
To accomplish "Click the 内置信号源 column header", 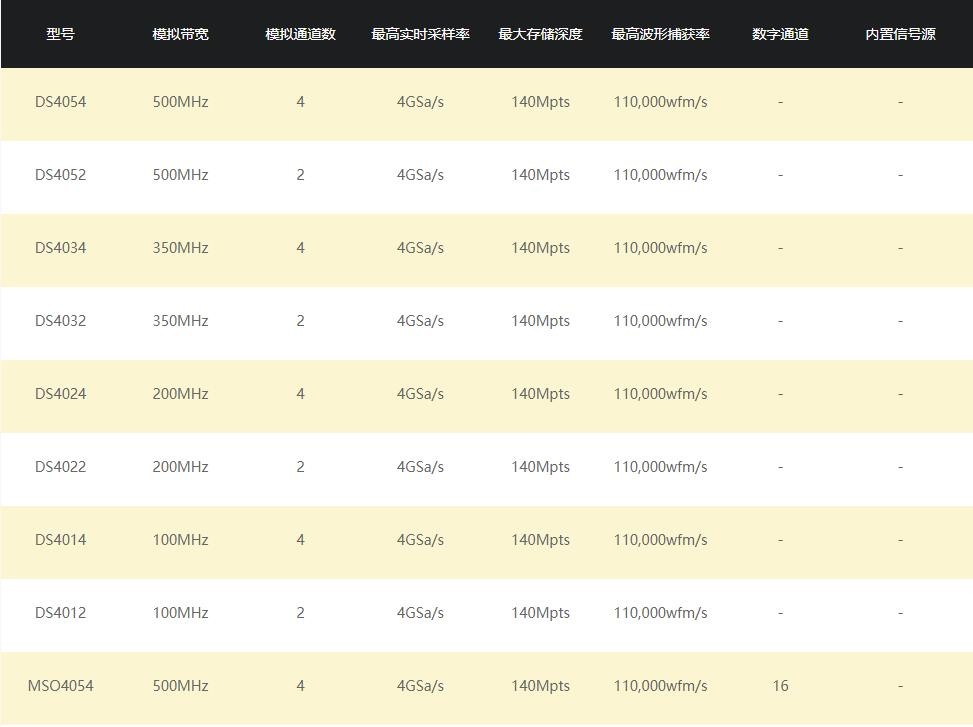I will point(900,34).
